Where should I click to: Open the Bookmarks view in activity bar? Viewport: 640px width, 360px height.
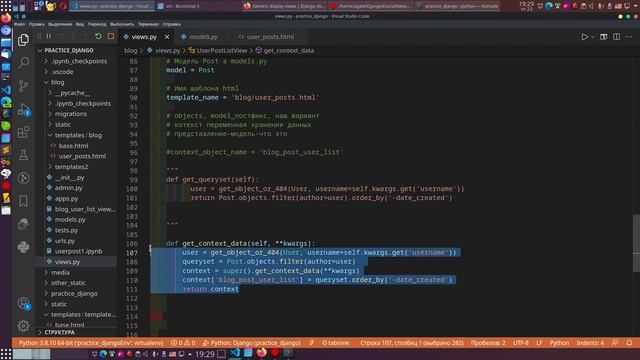coord(23,201)
